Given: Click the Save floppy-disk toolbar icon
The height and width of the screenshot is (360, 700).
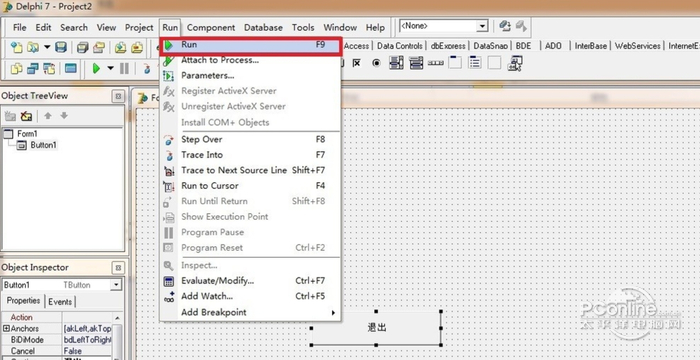Looking at the screenshot, I should [x=61, y=47].
